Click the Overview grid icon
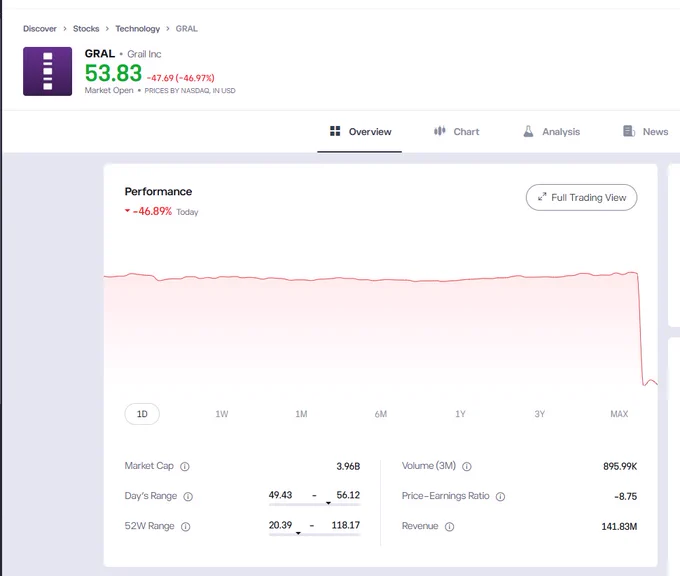 (335, 131)
